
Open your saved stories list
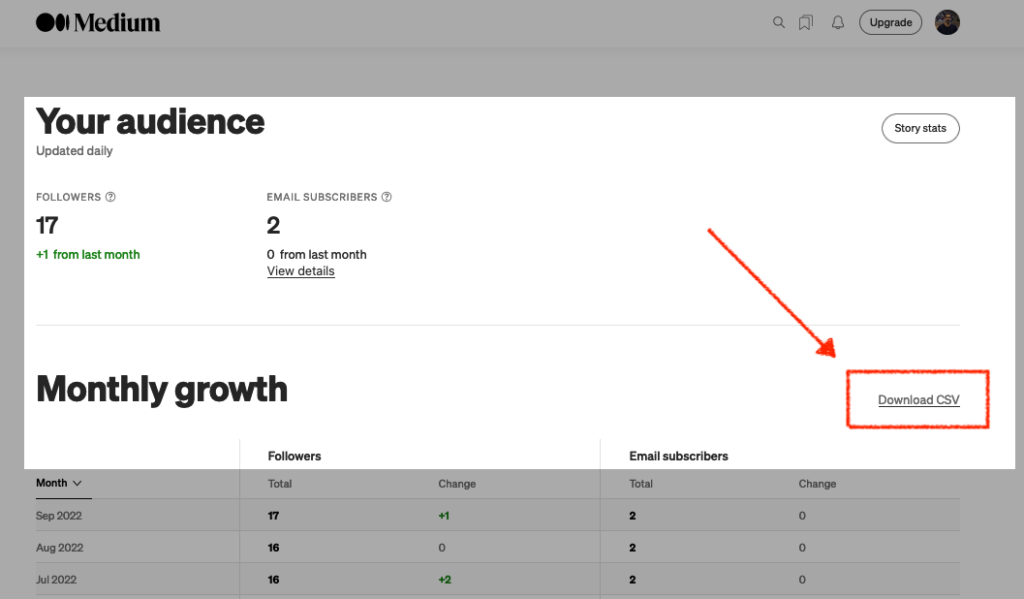coord(806,22)
